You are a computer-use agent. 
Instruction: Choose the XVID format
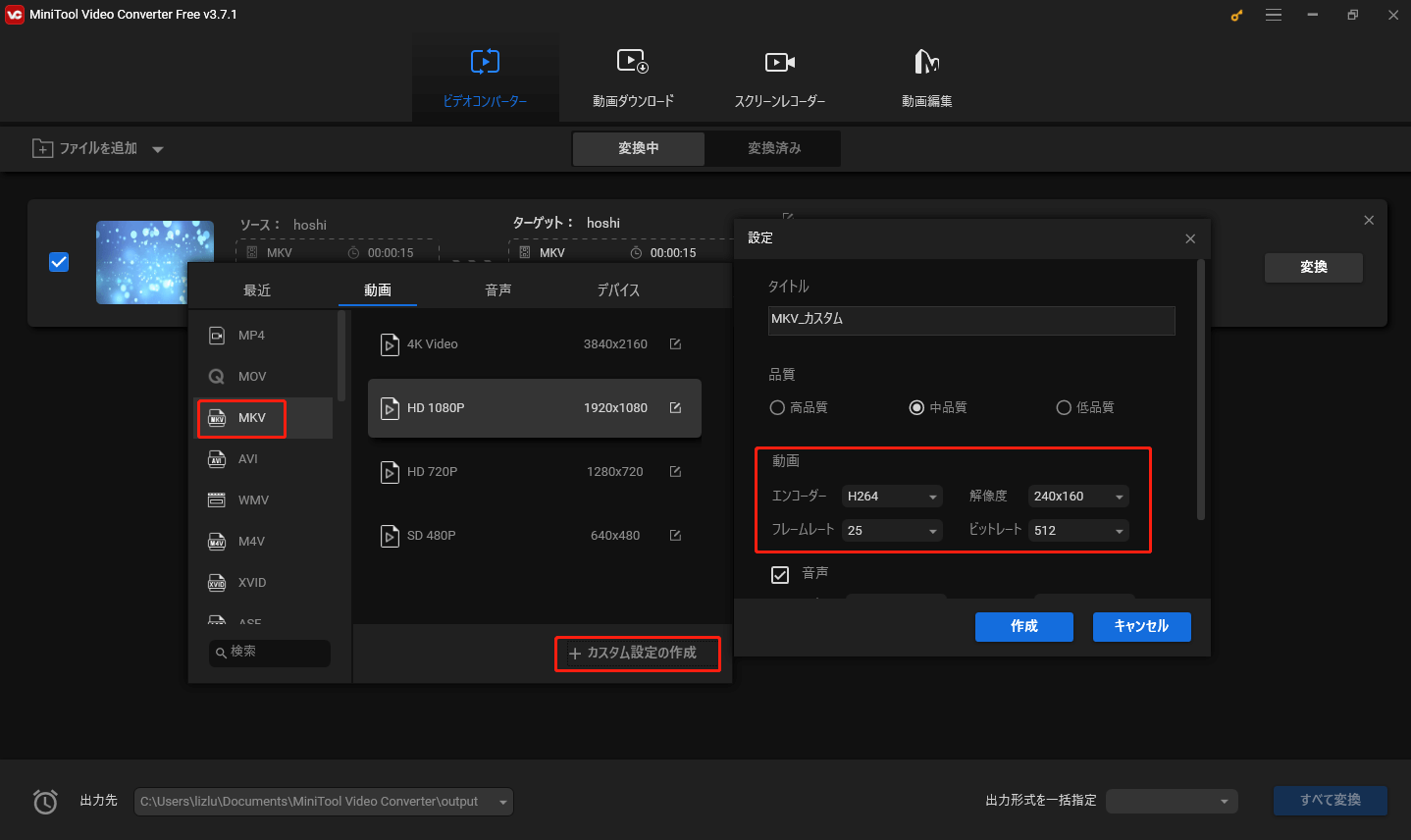265,583
